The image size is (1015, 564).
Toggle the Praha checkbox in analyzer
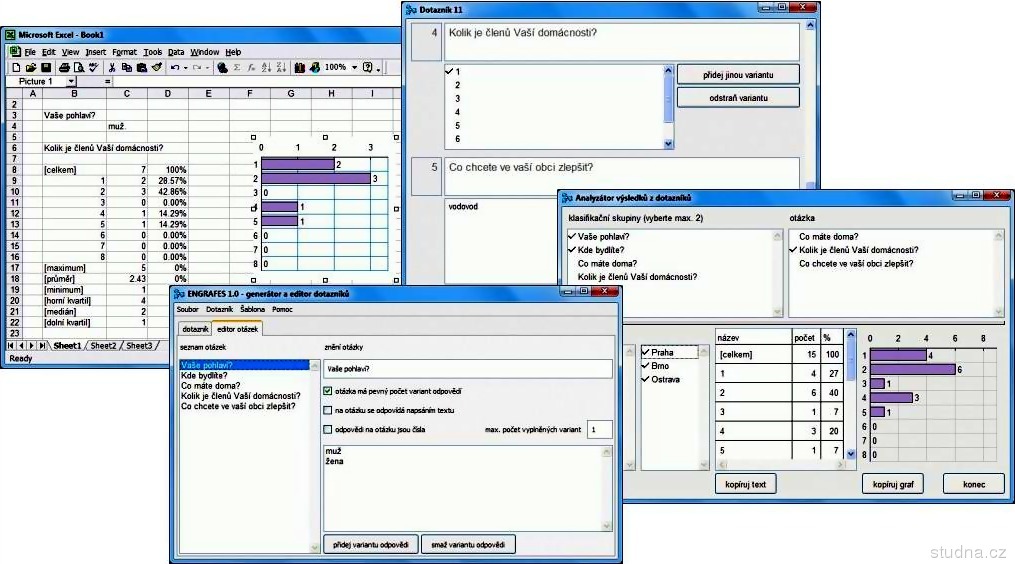coord(645,352)
